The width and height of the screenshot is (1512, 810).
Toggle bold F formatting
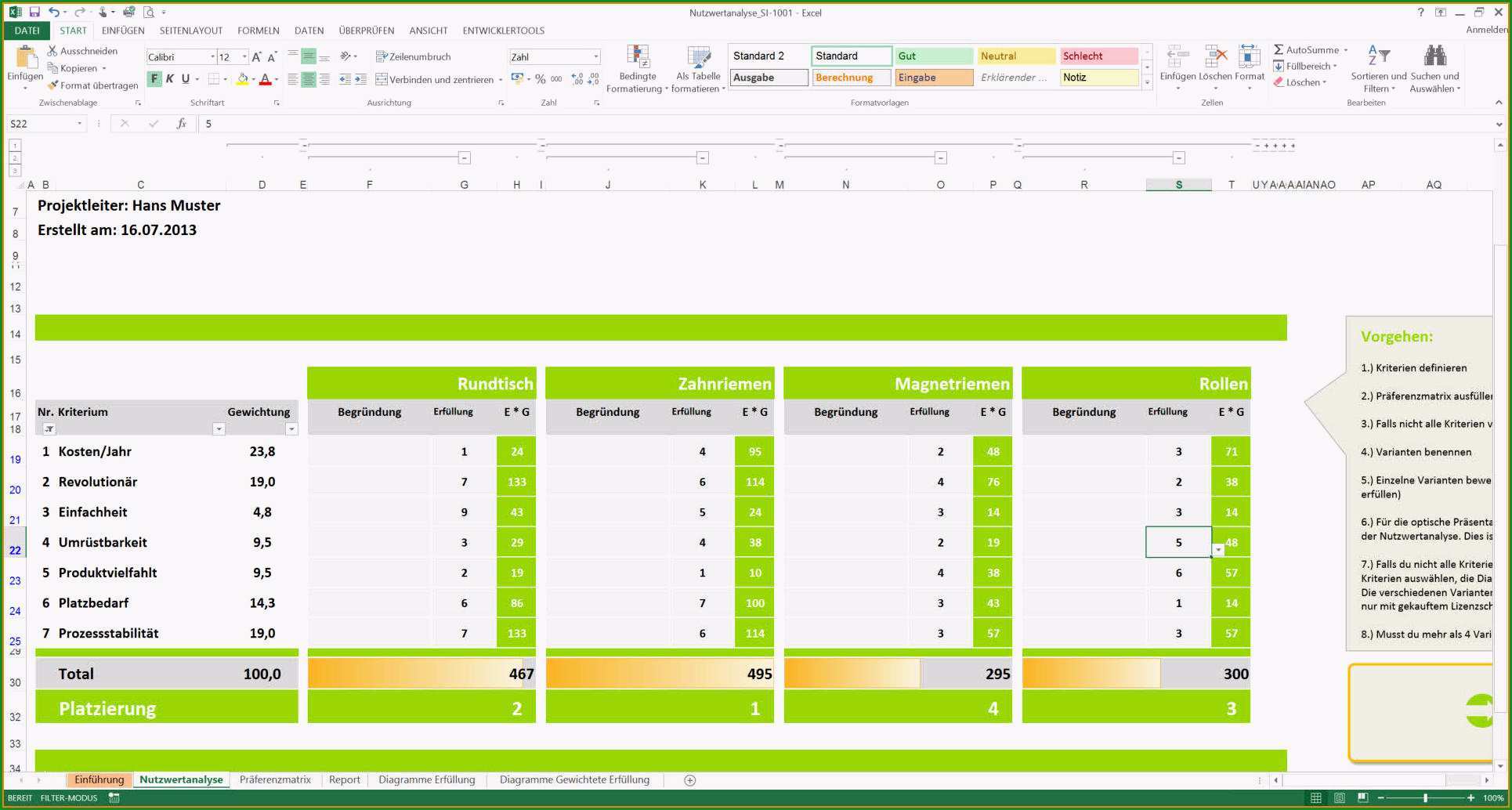point(154,79)
